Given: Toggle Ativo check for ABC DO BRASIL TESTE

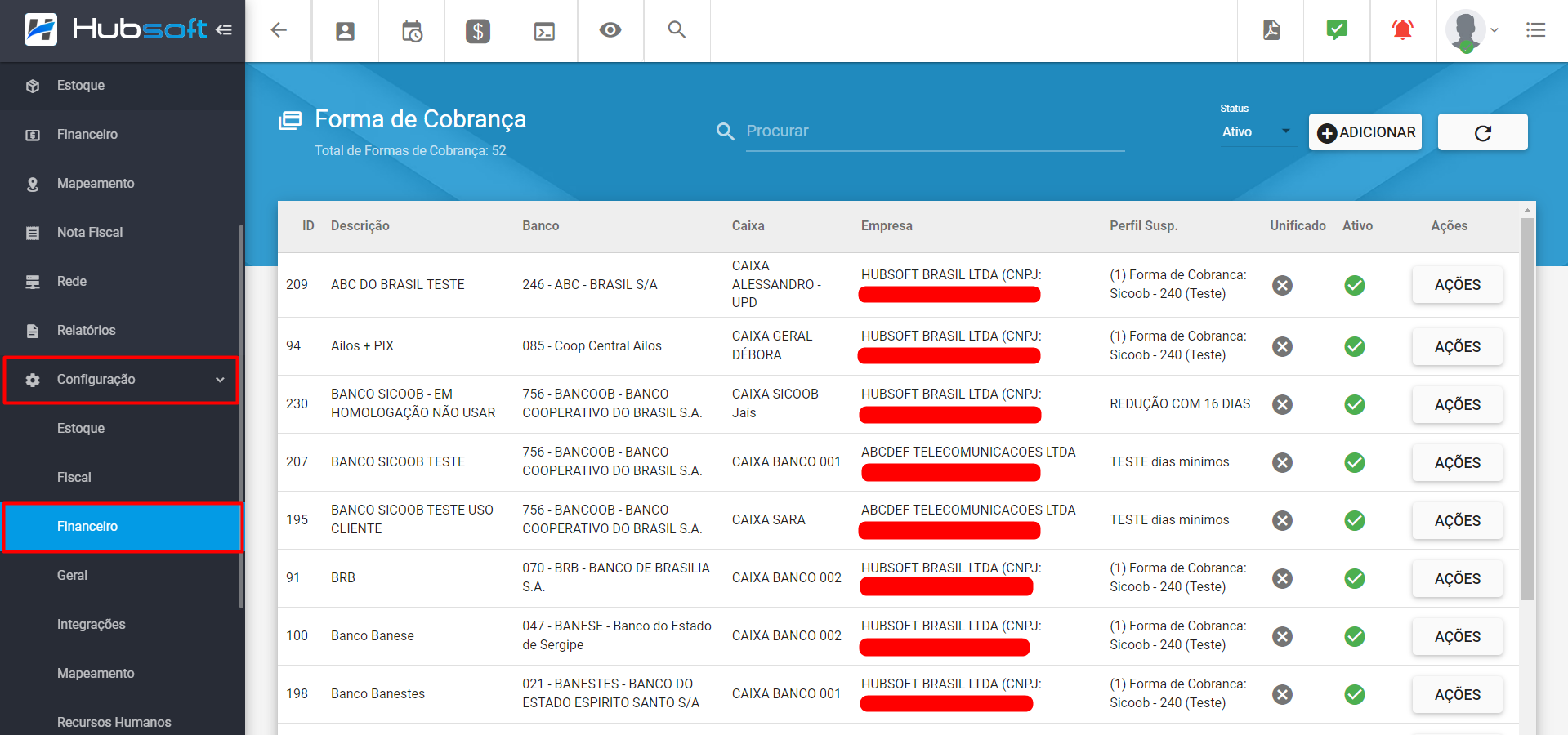Looking at the screenshot, I should [x=1355, y=285].
